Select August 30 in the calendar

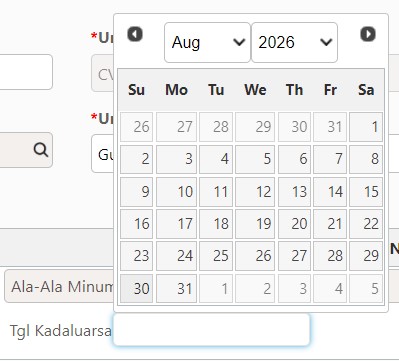click(x=136, y=288)
